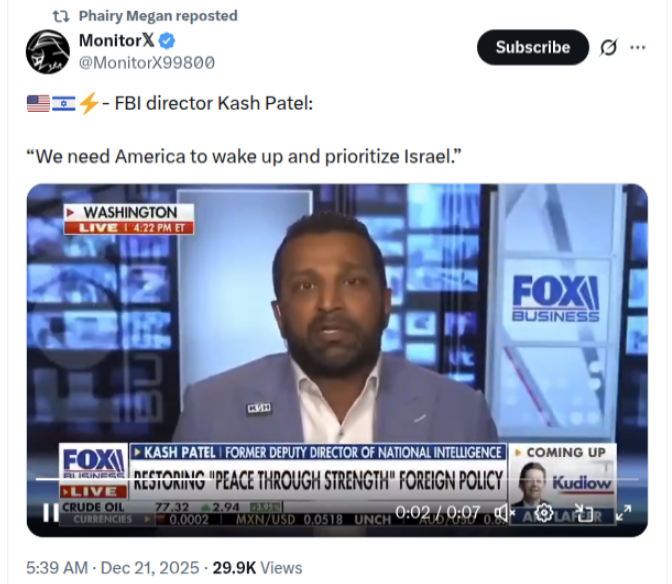
Task: Click the blue verified badge
Action: coord(168,41)
